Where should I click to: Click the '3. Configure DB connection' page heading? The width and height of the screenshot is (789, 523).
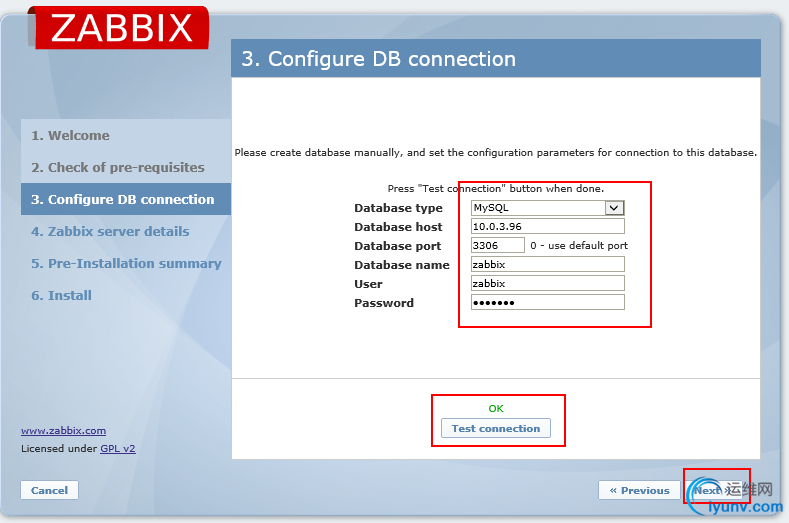378,59
